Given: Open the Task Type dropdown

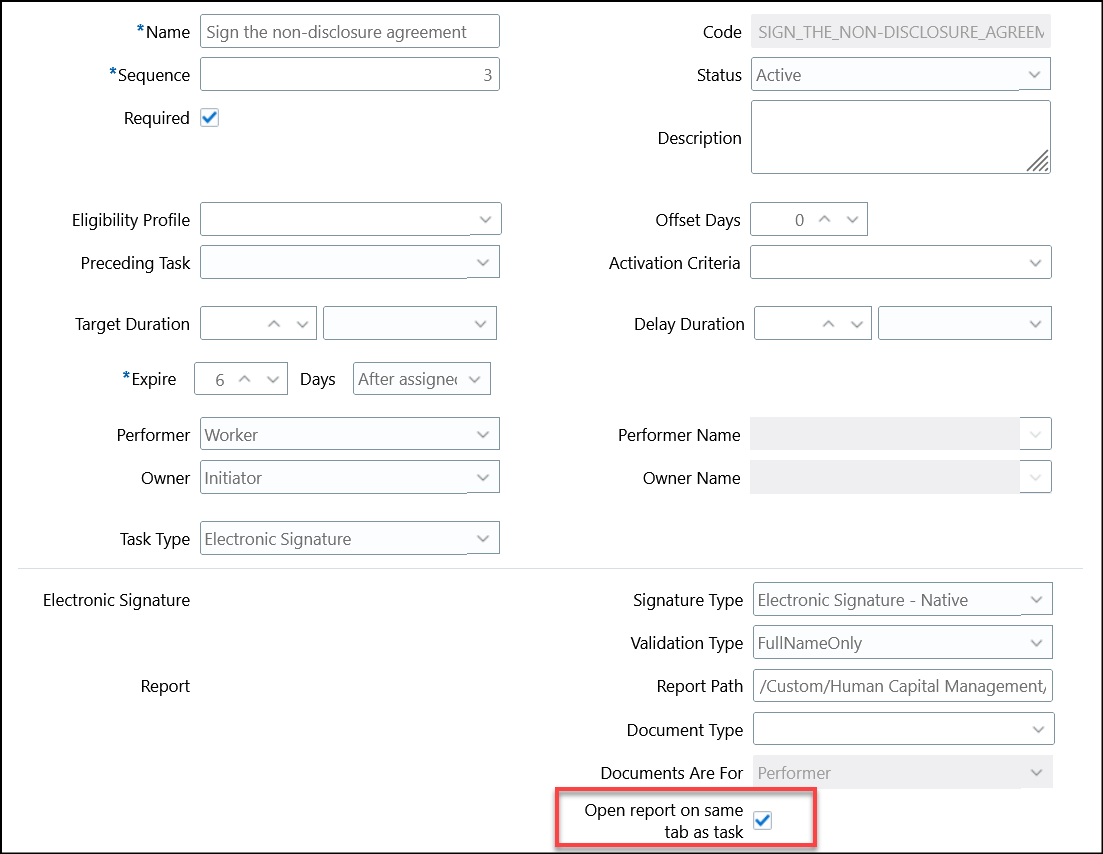Looking at the screenshot, I should [485, 537].
